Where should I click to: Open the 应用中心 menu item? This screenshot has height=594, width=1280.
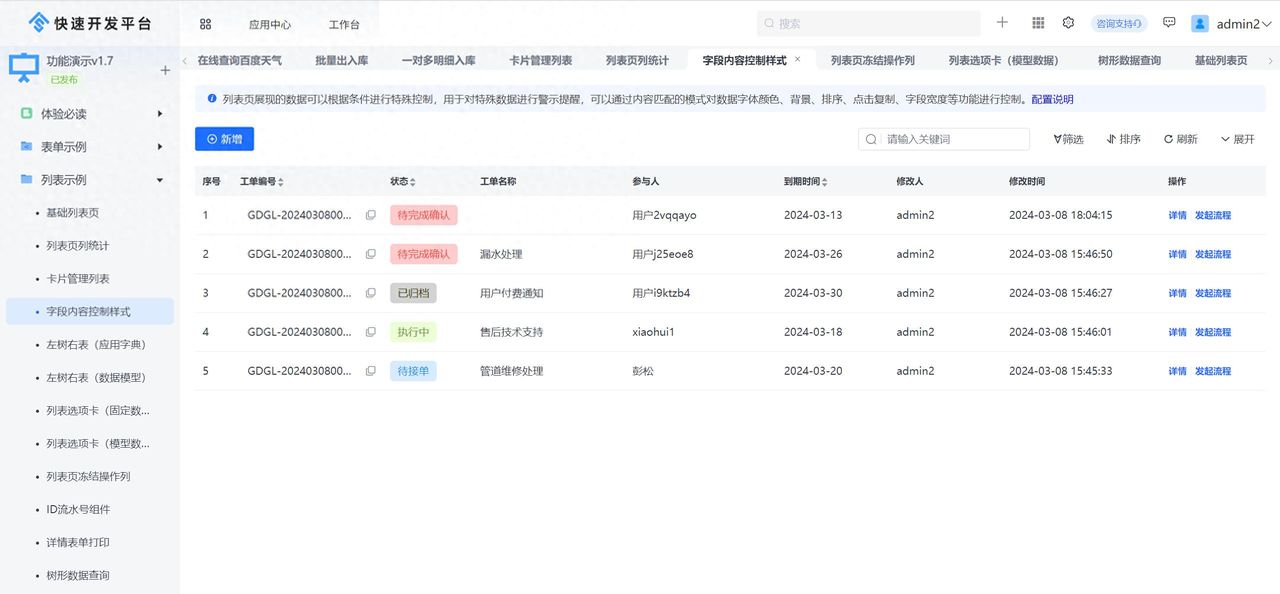(268, 22)
